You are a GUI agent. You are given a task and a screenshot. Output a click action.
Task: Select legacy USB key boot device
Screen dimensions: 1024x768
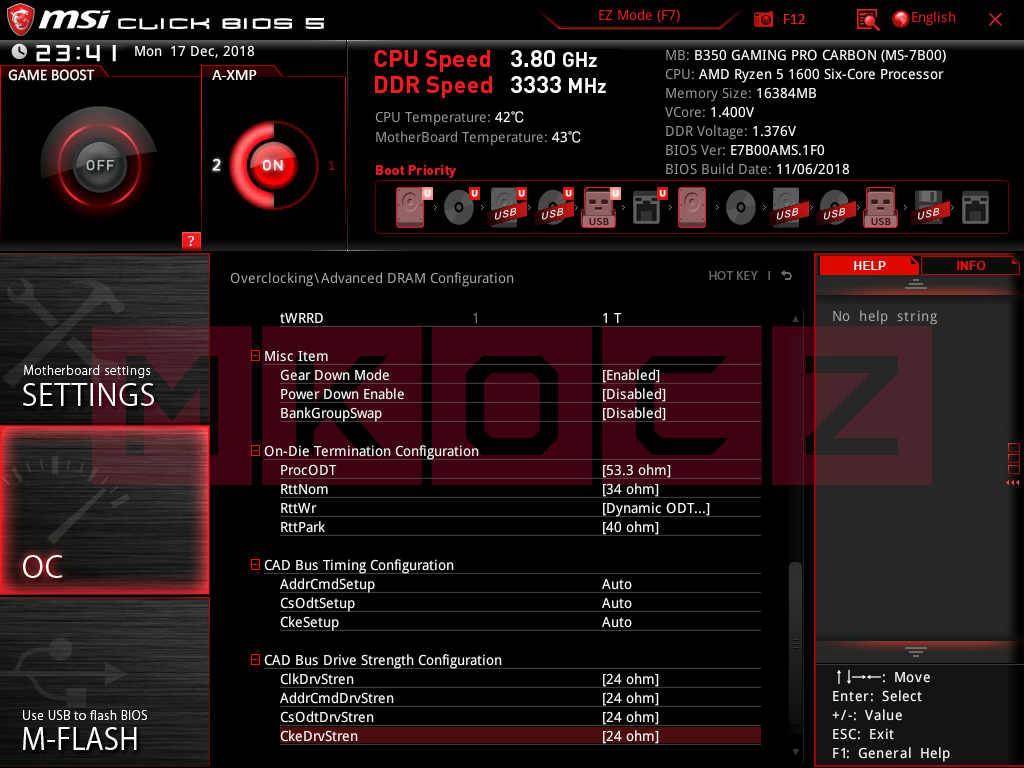tap(881, 208)
